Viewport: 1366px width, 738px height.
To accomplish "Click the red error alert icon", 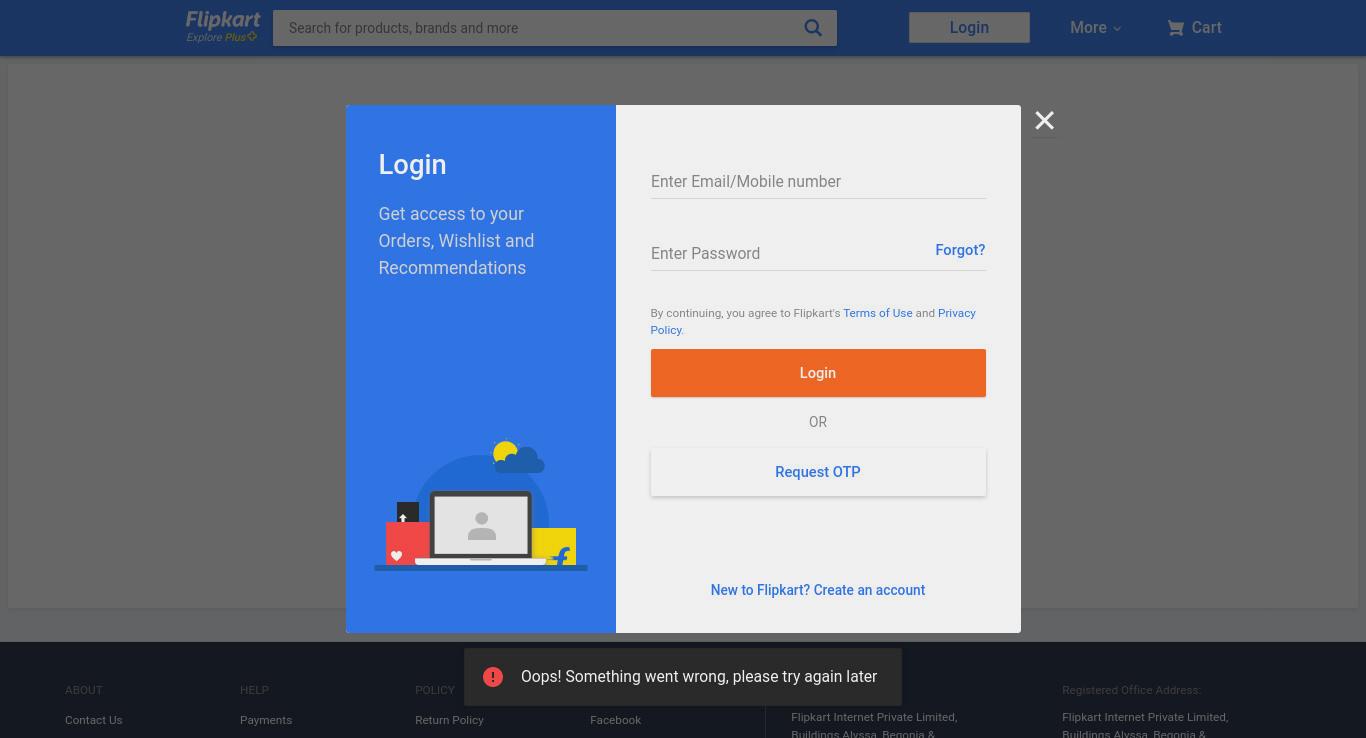I will [x=493, y=677].
